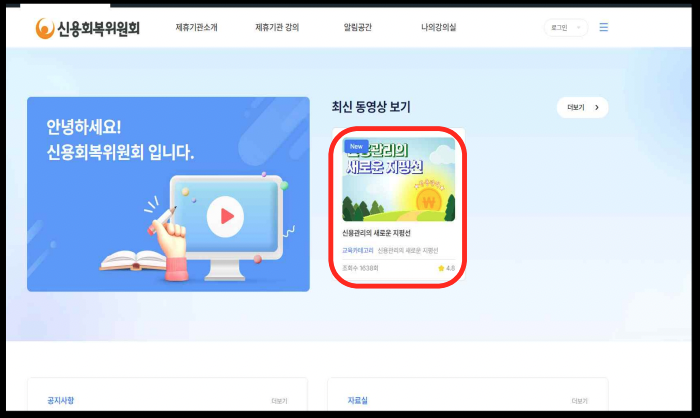This screenshot has width=700, height=418.
Task: Click the open book illustration in banner
Action: 133,260
